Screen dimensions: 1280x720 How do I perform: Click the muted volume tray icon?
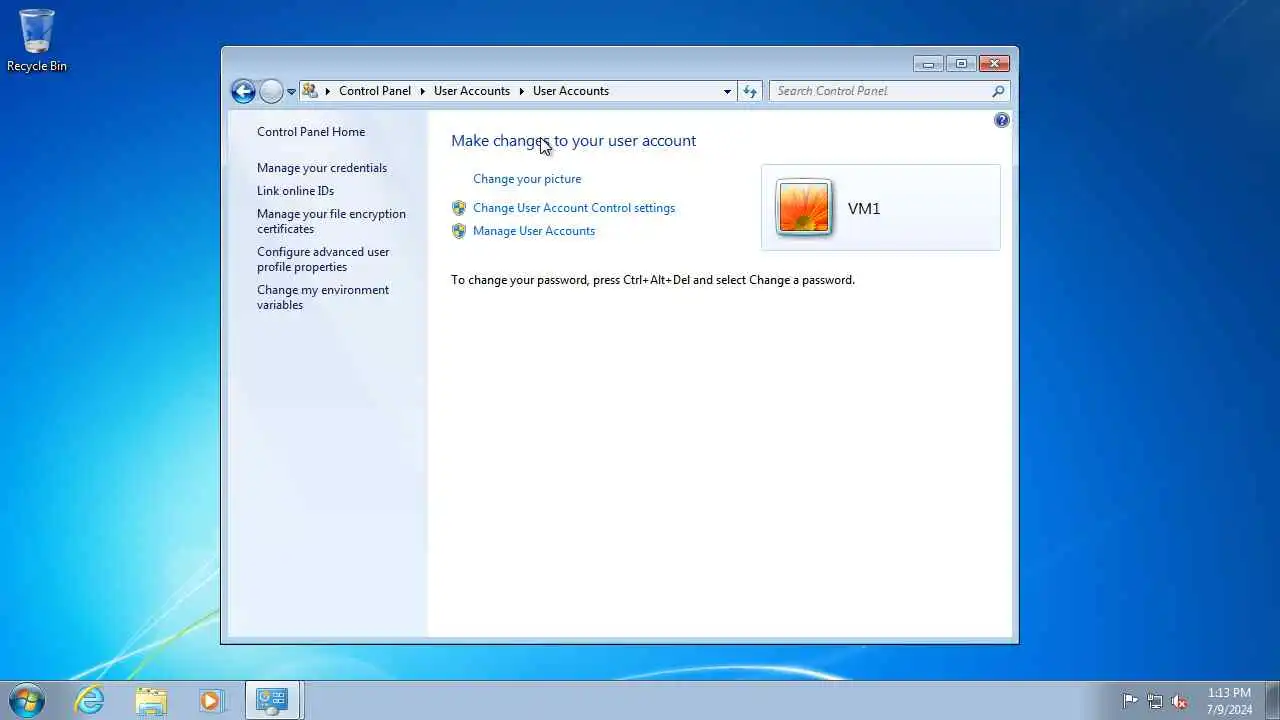pyautogui.click(x=1180, y=701)
